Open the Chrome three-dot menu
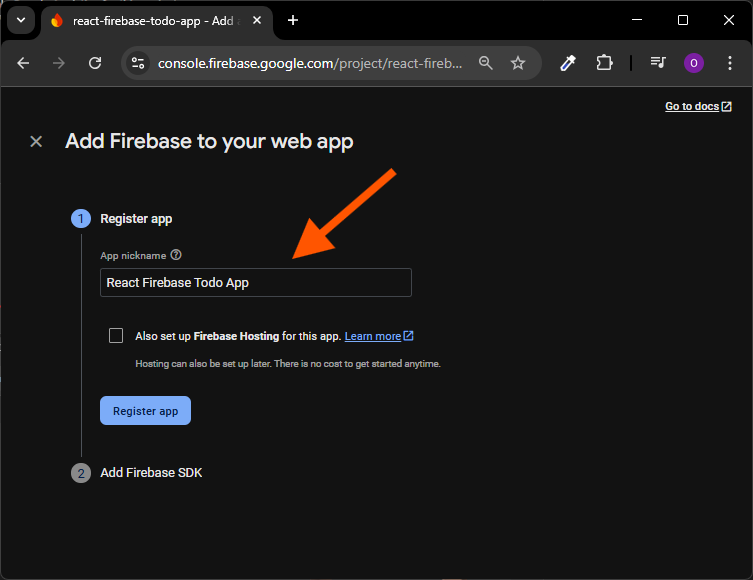The width and height of the screenshot is (753, 580). (729, 63)
